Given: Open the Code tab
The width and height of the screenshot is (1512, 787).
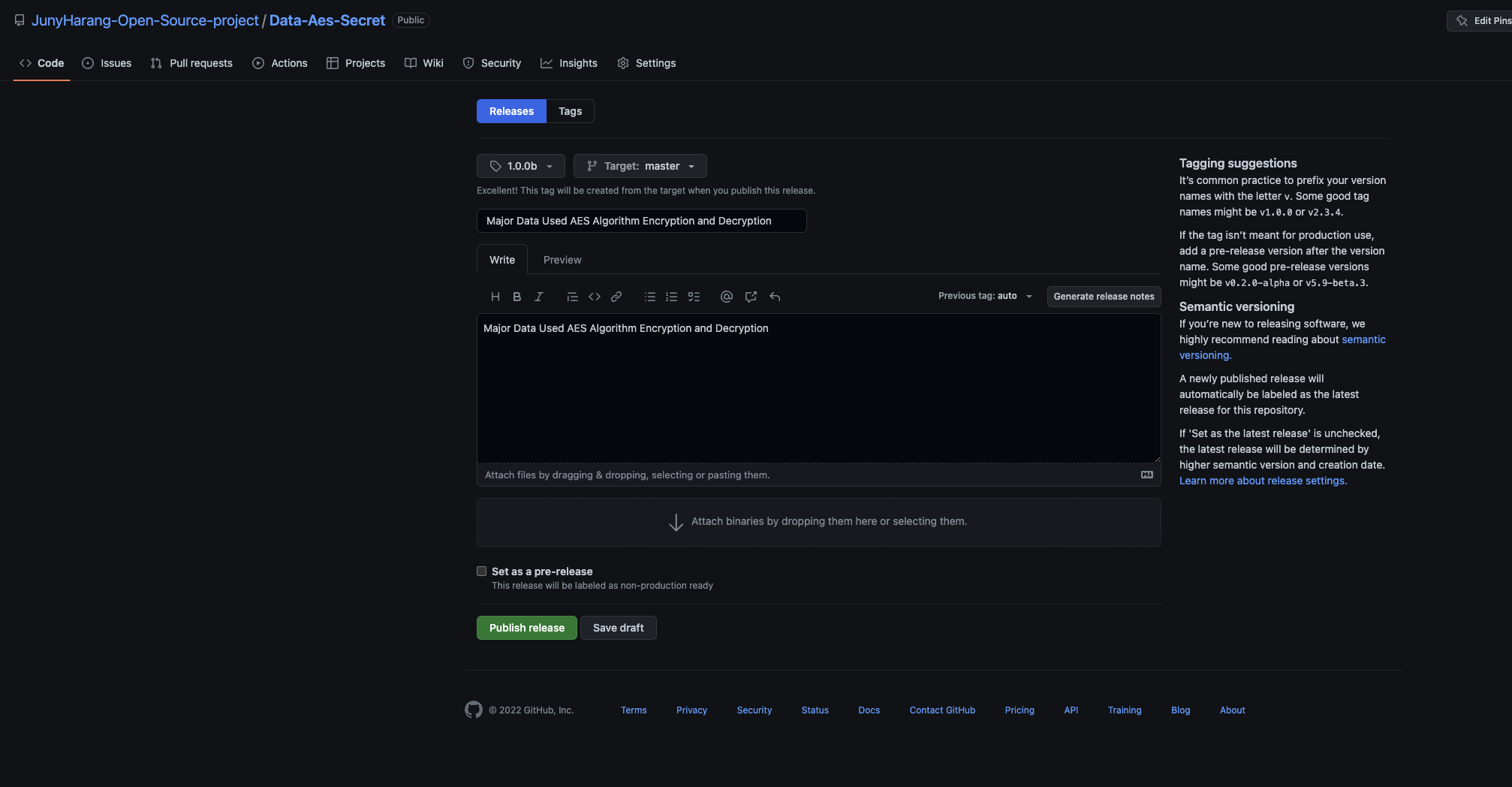Looking at the screenshot, I should [42, 63].
